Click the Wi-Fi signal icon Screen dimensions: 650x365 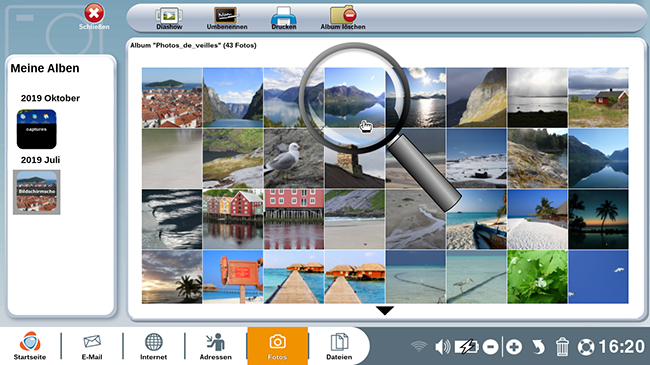tap(419, 346)
